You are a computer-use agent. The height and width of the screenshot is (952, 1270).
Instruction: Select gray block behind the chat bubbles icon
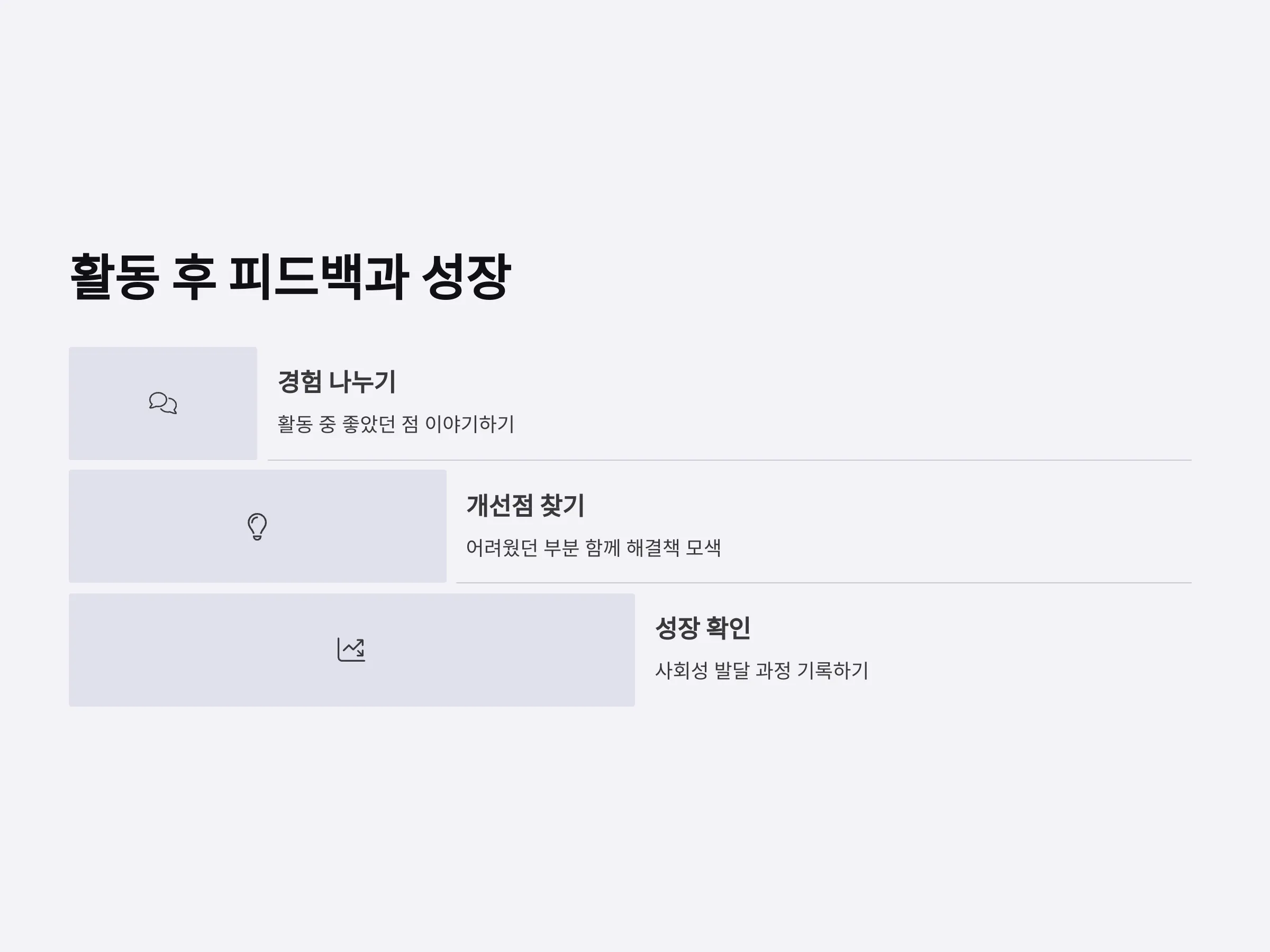click(163, 404)
